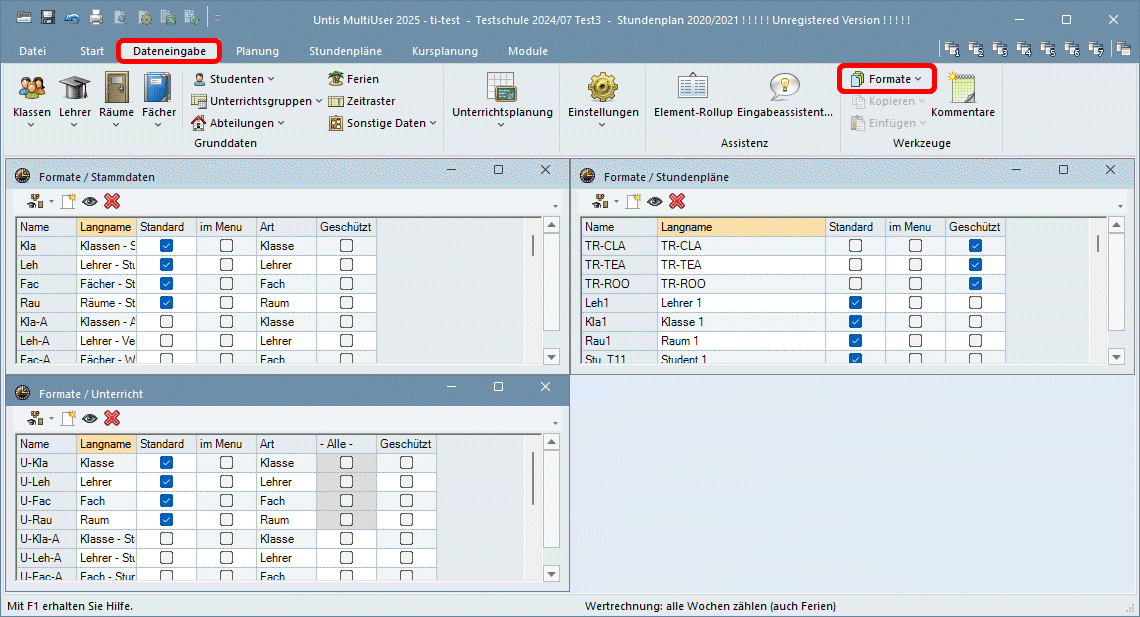This screenshot has width=1140, height=617.
Task: Enable im Menu checkbox for U-Kla
Action: pos(227,463)
